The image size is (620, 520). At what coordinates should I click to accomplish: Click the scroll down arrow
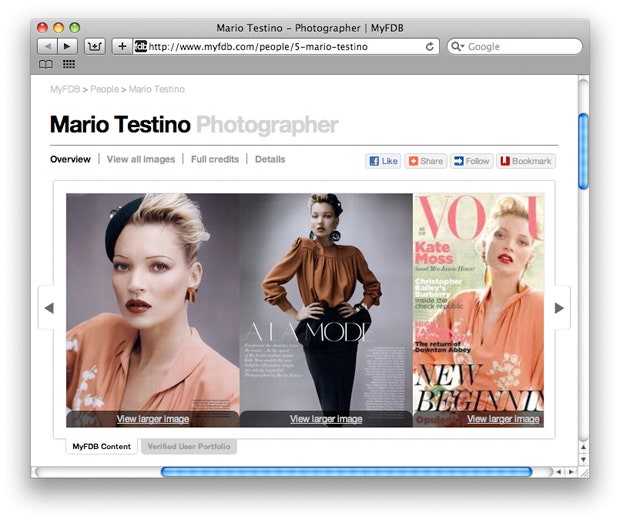point(584,459)
